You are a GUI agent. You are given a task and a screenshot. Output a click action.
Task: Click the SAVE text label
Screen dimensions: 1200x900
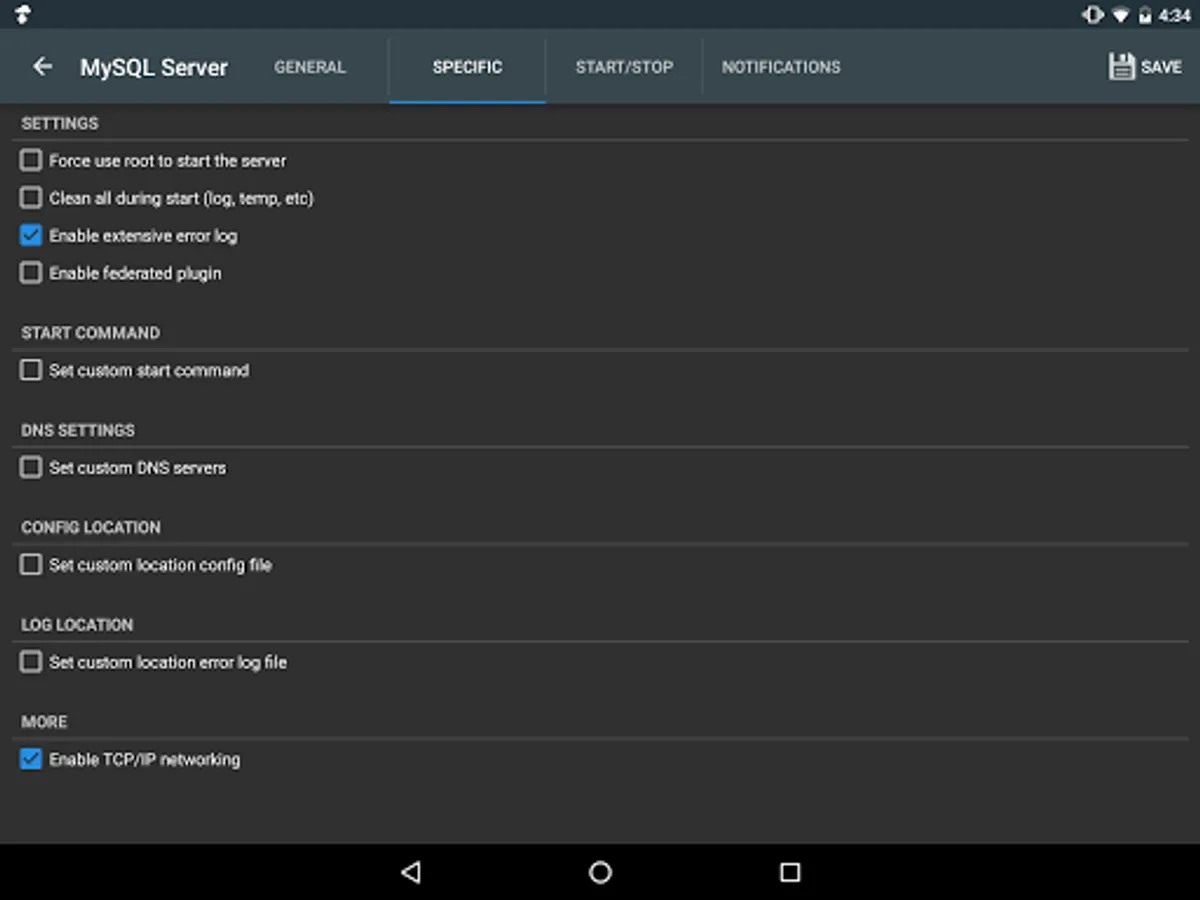pos(1161,67)
